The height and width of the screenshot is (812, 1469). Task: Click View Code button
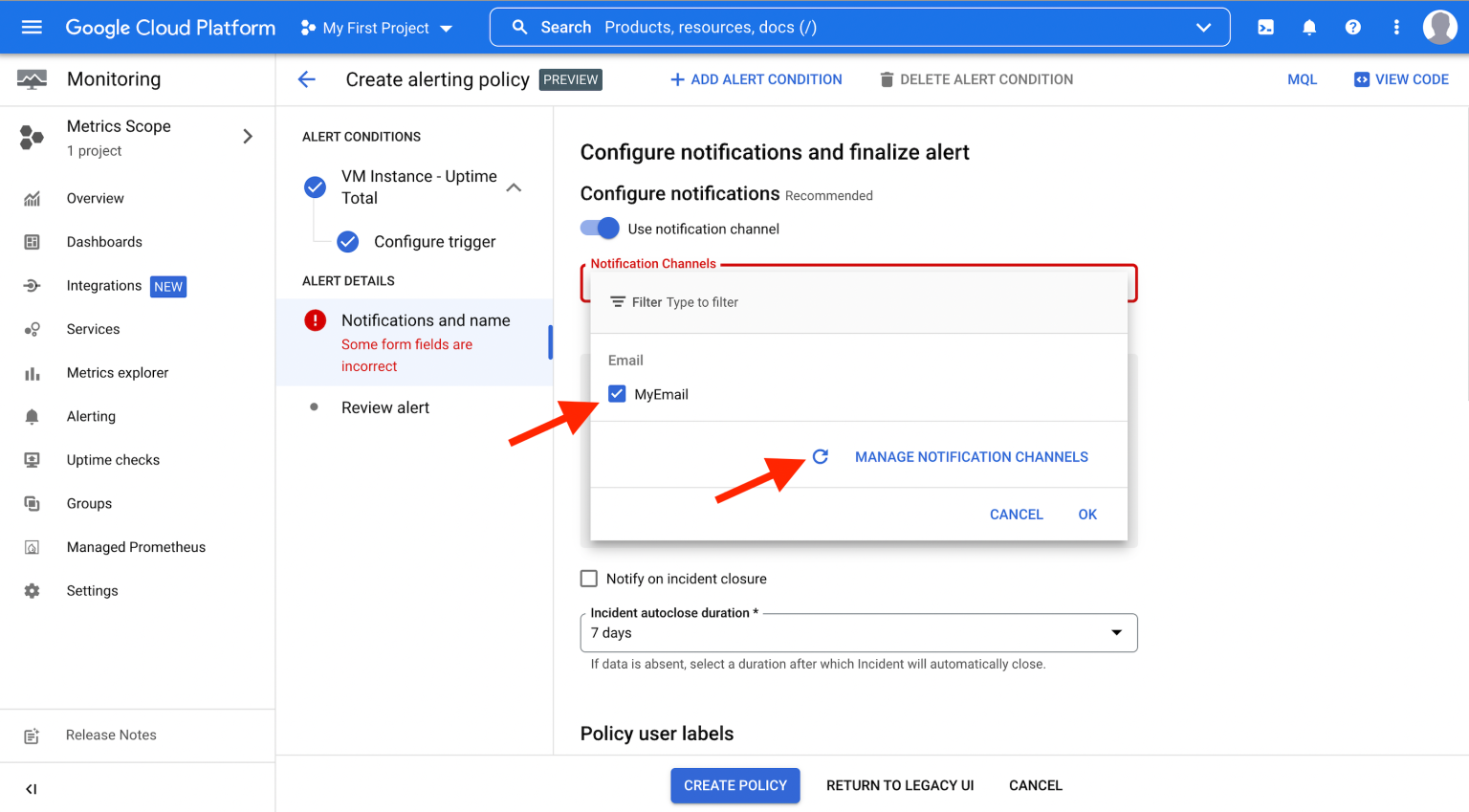[1401, 79]
